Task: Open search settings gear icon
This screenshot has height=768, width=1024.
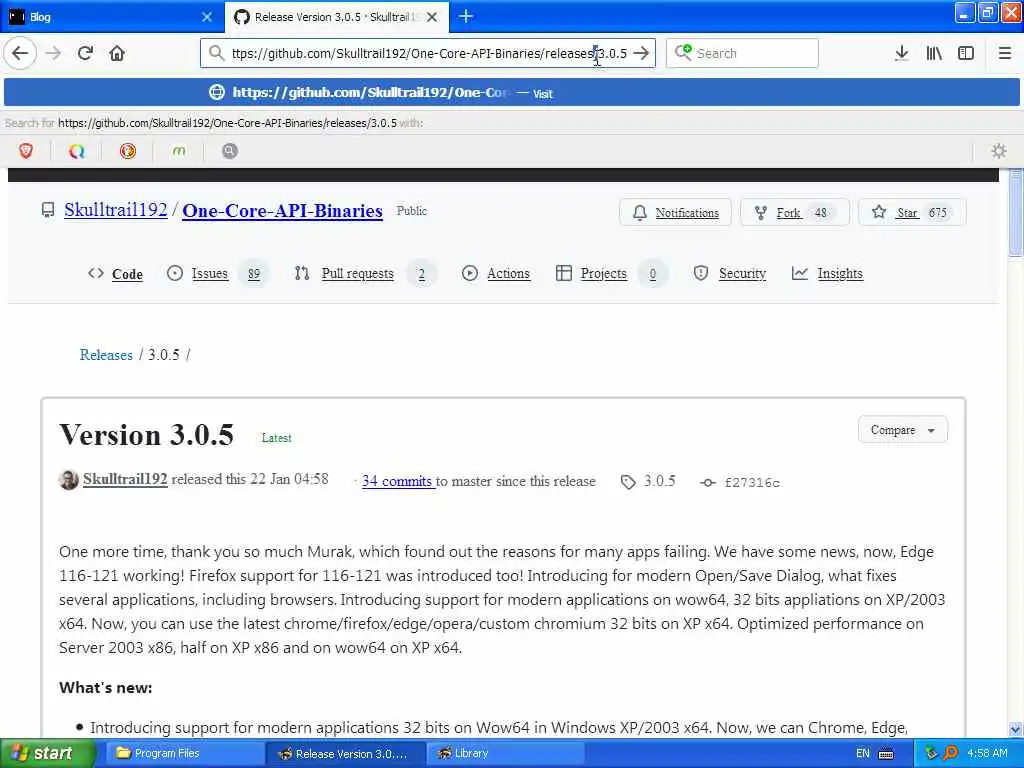Action: click(x=999, y=152)
